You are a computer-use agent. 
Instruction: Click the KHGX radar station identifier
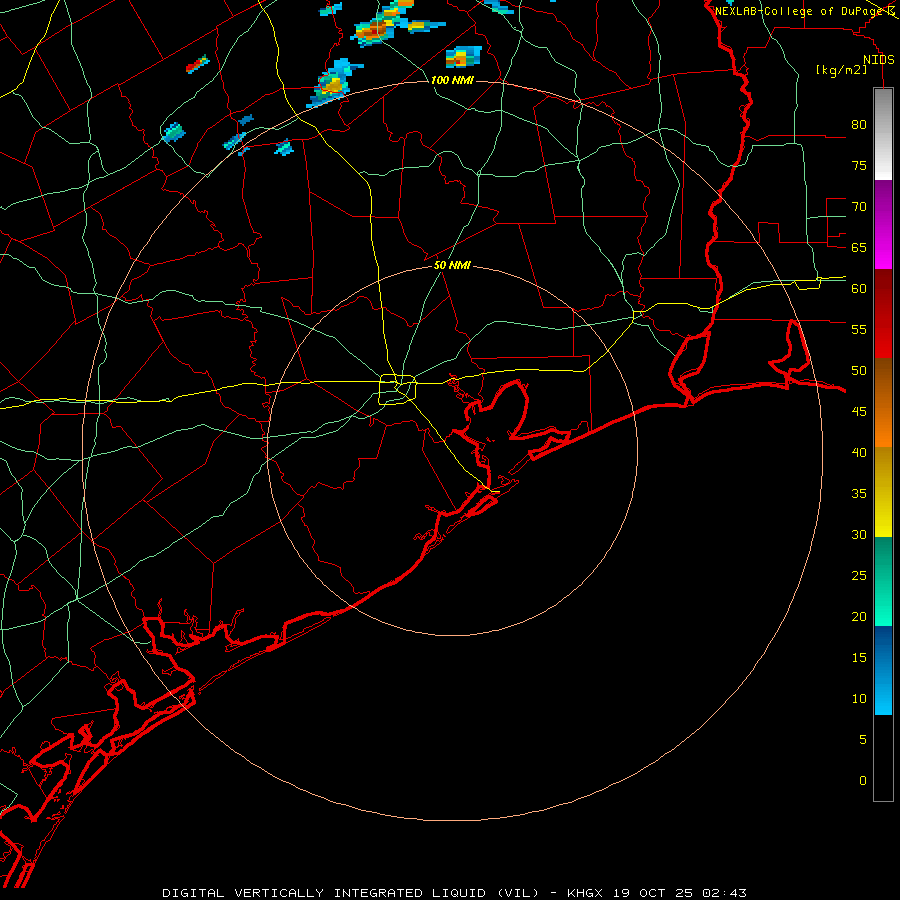pyautogui.click(x=587, y=893)
